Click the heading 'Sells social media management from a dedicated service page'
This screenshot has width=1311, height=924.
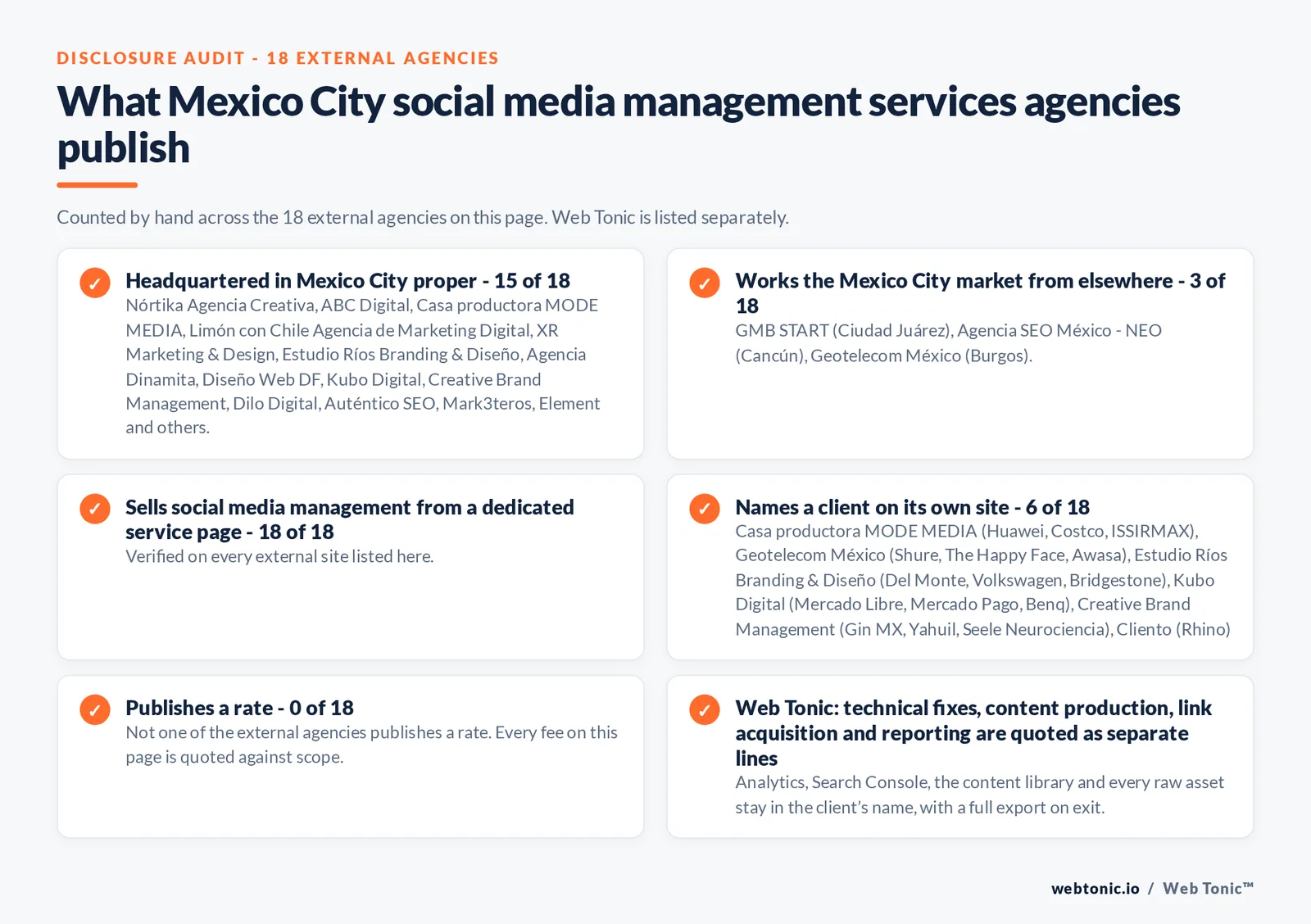tap(350, 519)
